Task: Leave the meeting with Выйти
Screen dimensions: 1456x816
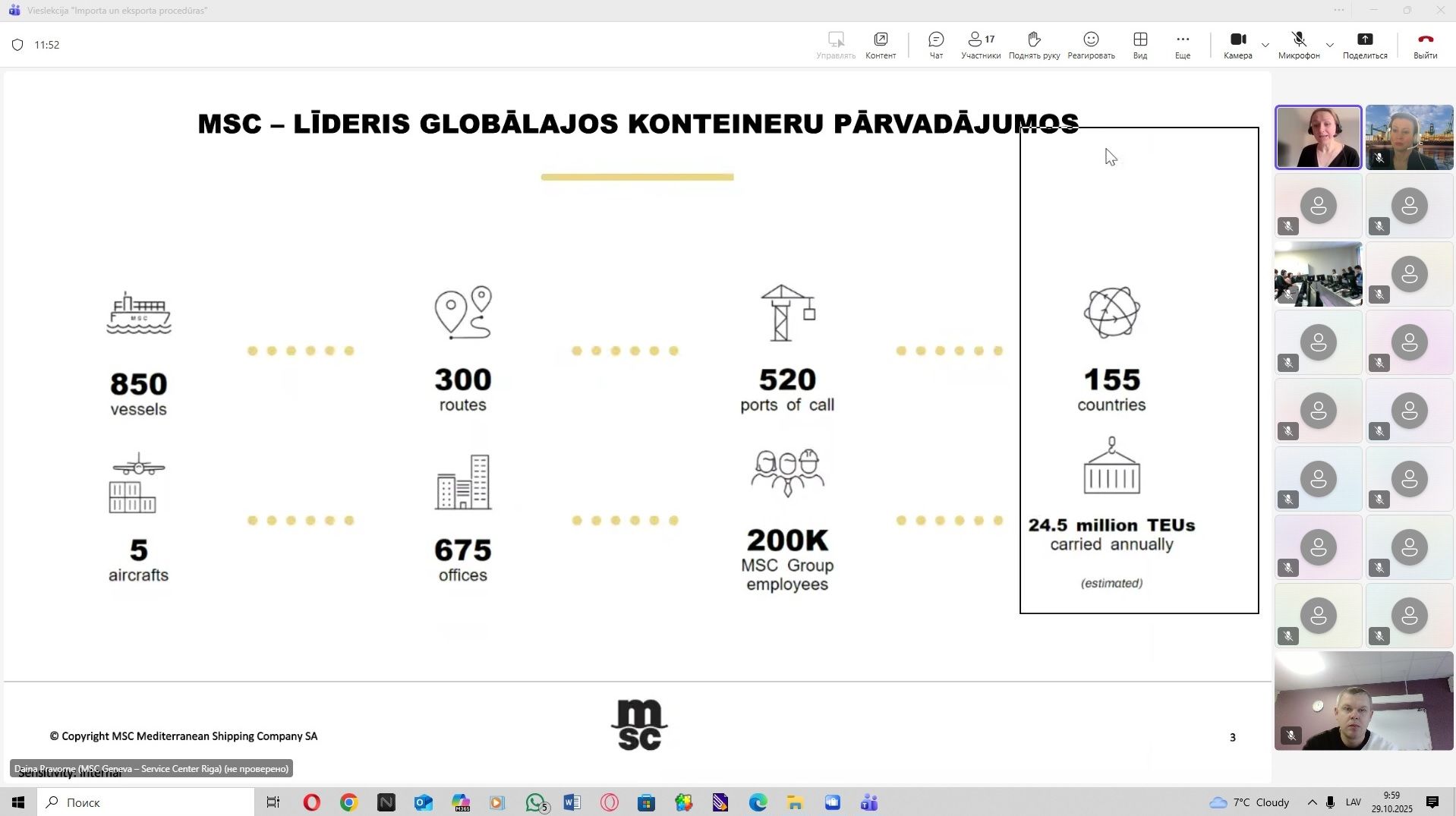Action: 1425,45
